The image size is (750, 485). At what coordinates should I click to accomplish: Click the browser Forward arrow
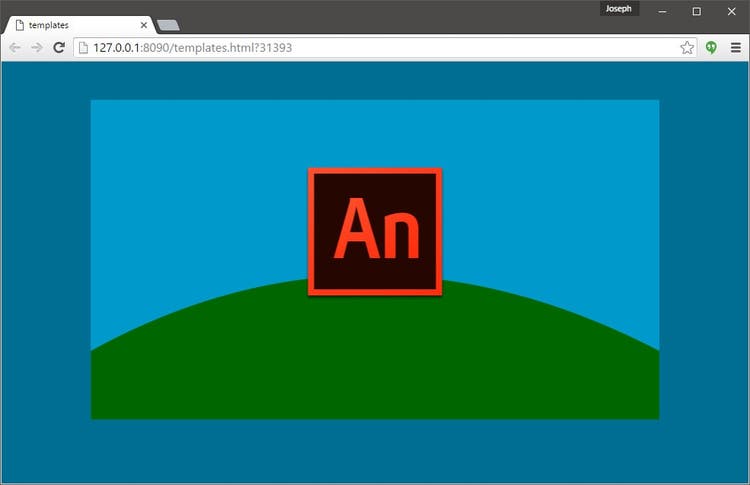pos(37,47)
